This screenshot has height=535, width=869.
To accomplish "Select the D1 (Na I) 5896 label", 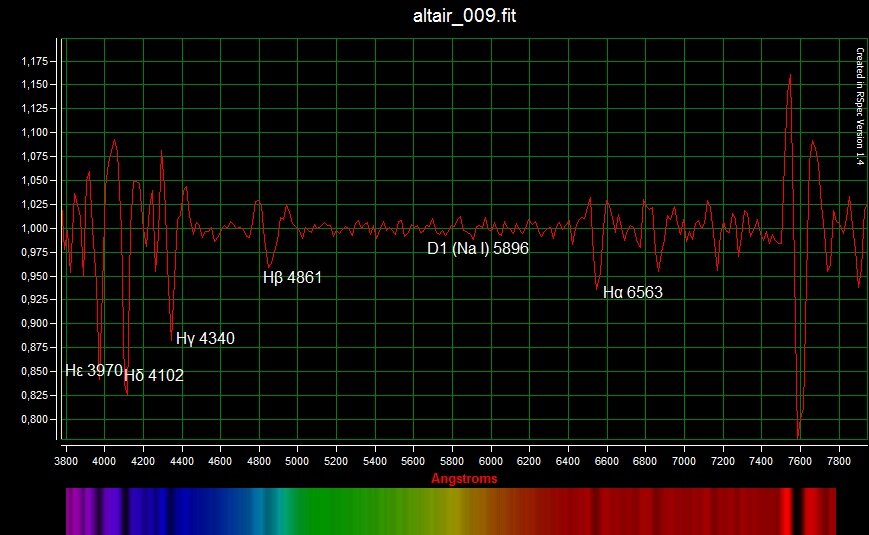I will pyautogui.click(x=478, y=248).
